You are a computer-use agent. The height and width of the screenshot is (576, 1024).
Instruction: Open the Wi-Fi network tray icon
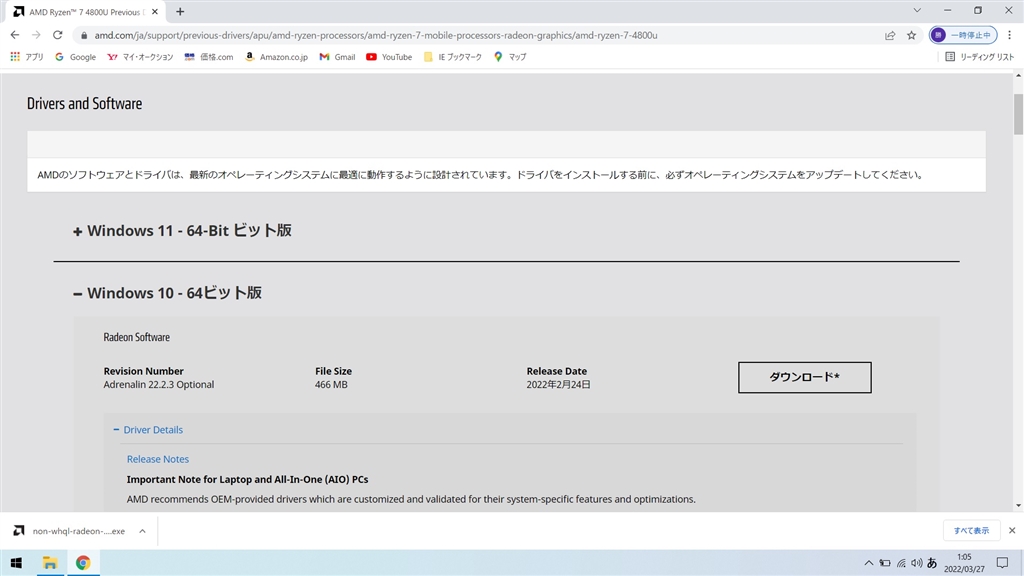point(901,563)
